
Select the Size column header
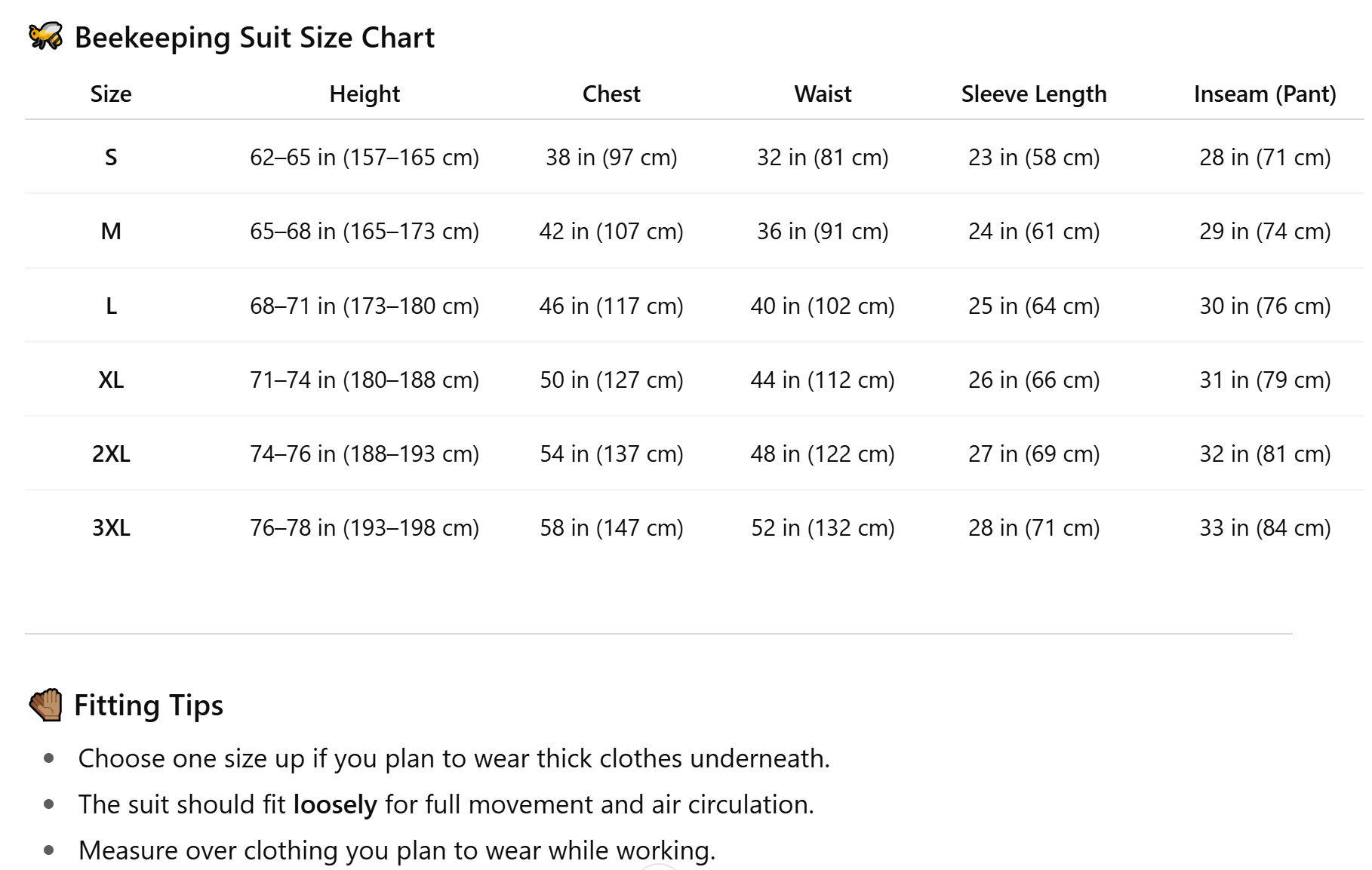coord(111,94)
